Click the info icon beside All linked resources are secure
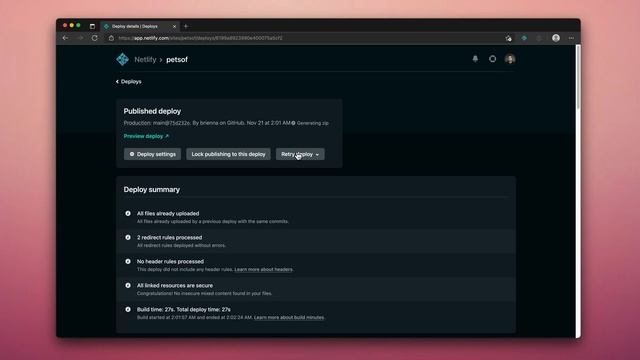This screenshot has width=640, height=360. point(128,286)
